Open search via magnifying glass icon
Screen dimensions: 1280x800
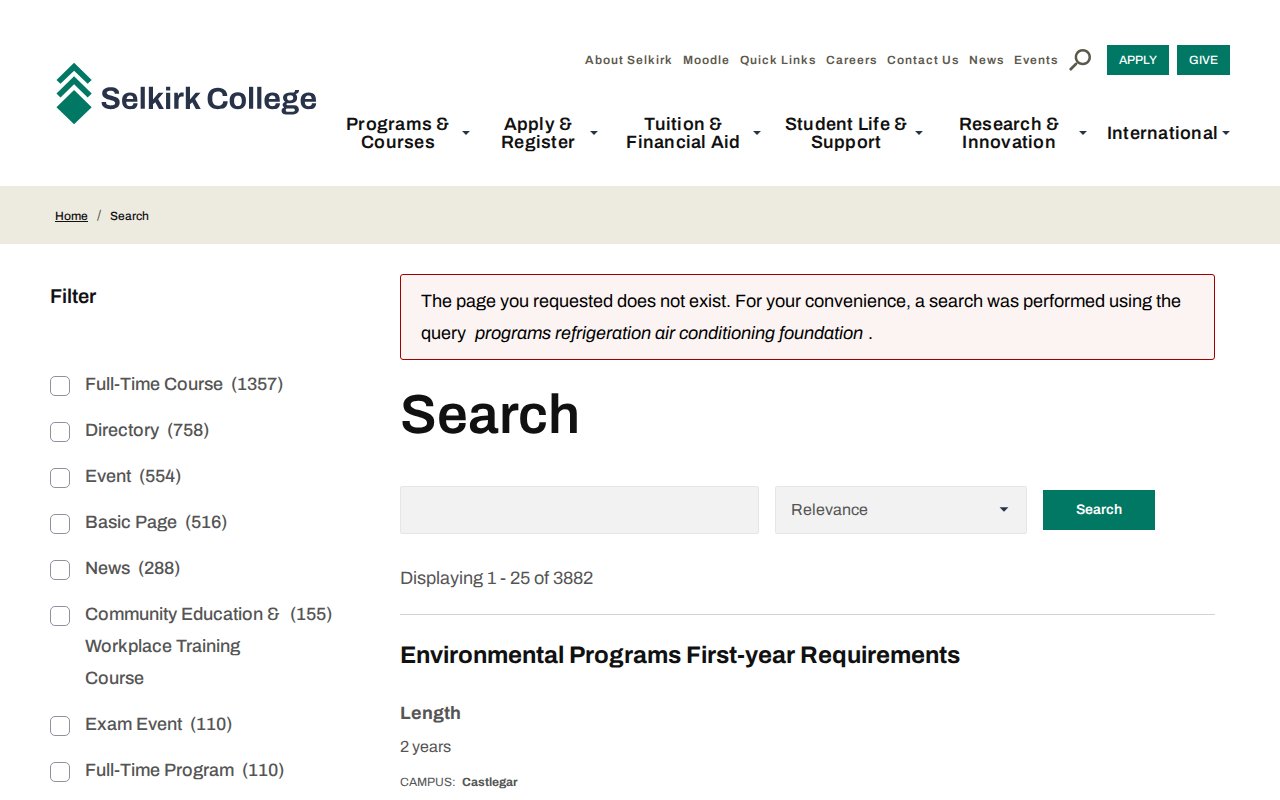click(1080, 60)
